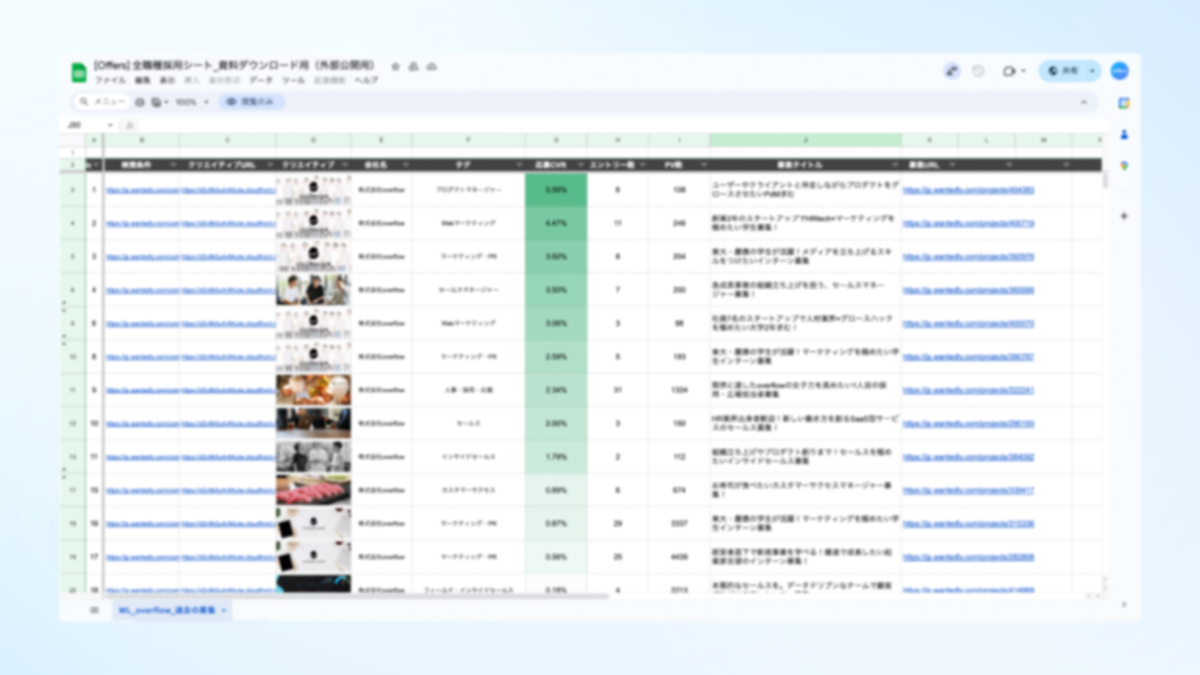The height and width of the screenshot is (675, 1200).
Task: Expand the share button dropdown arrow
Action: point(1091,71)
